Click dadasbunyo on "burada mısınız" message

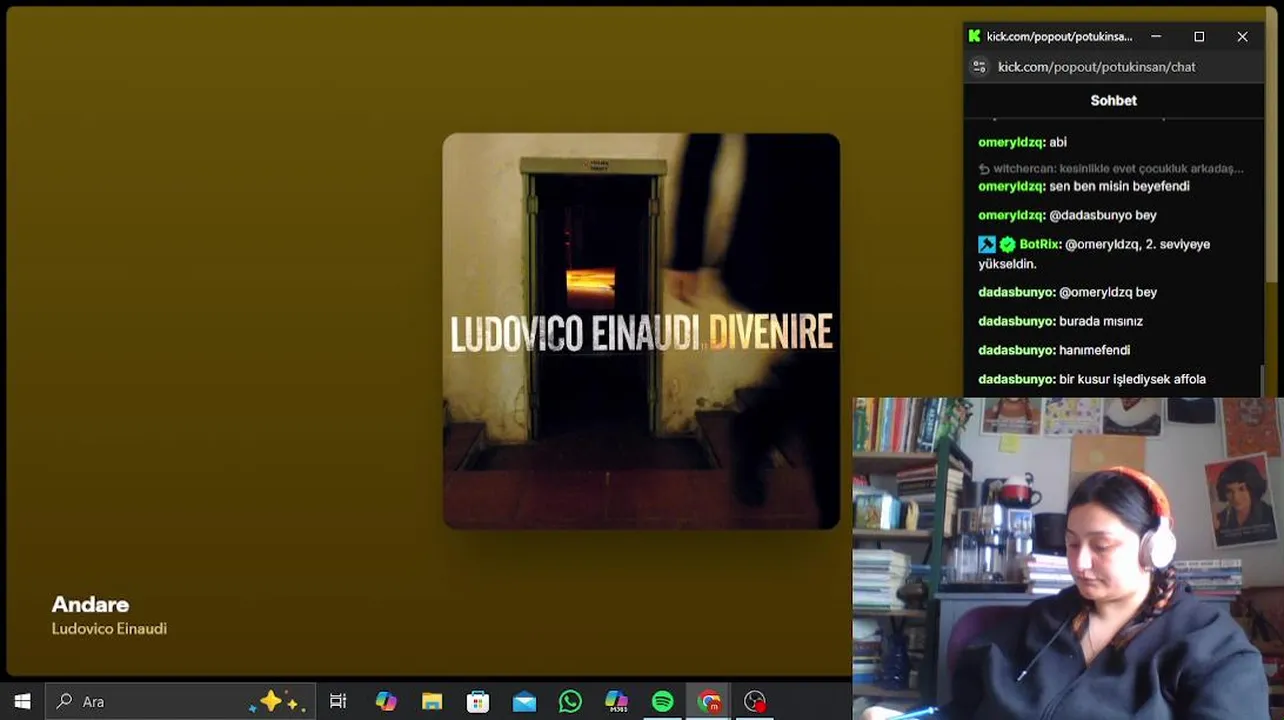[x=1016, y=321]
